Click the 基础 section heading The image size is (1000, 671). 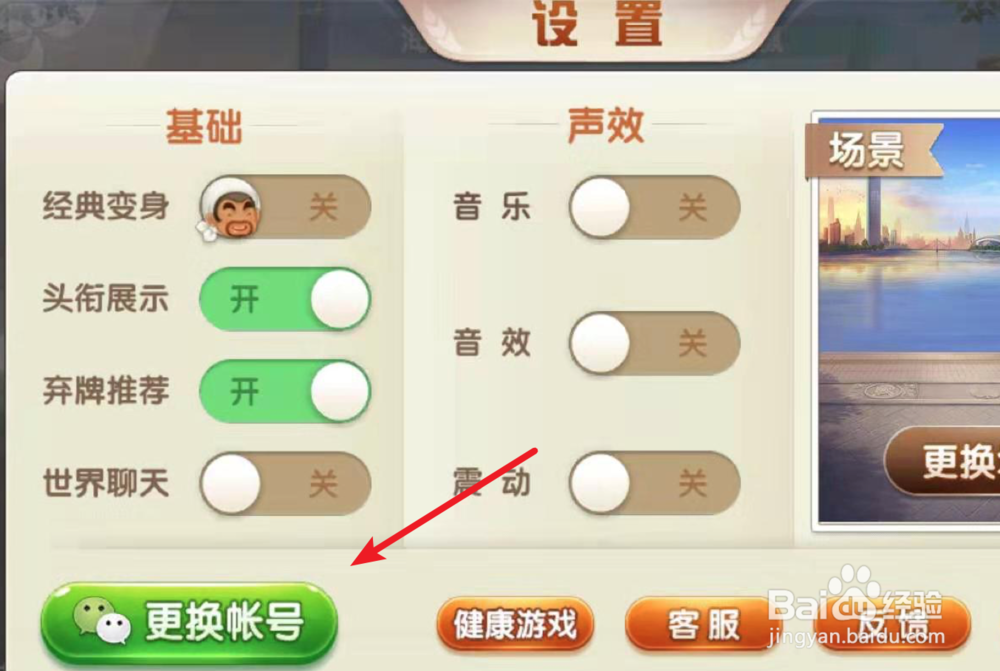click(204, 126)
